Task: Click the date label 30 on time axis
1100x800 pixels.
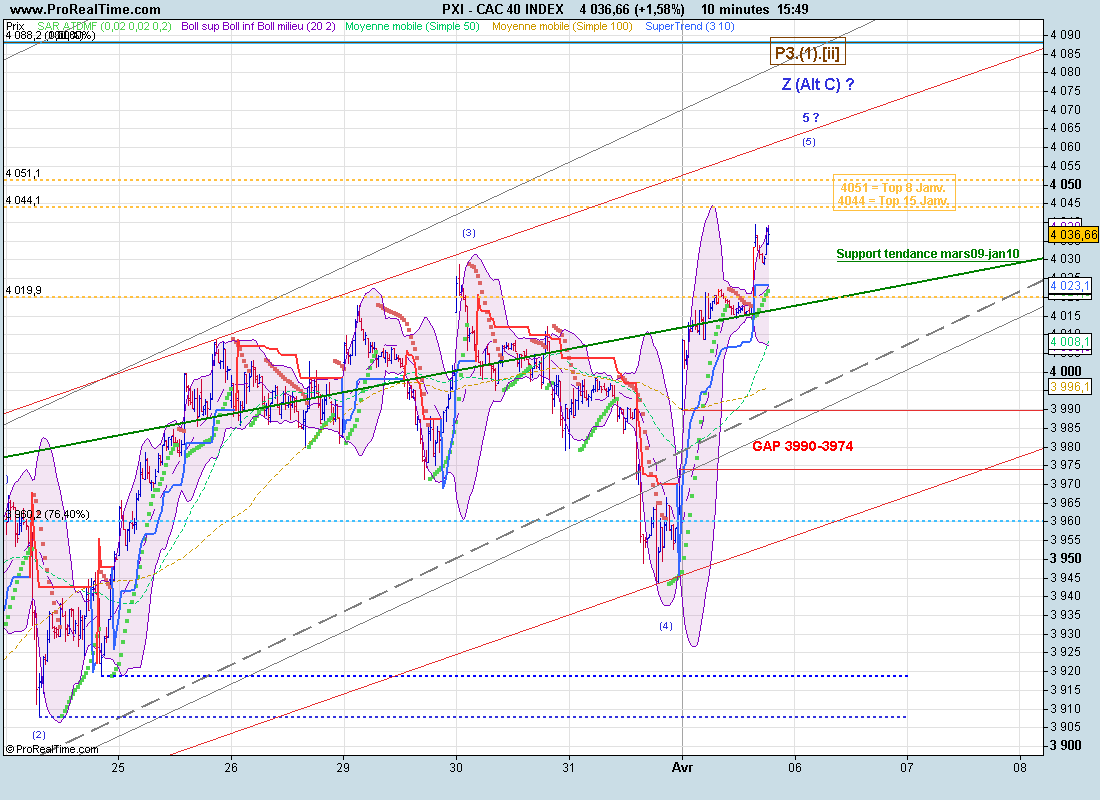Action: 456,767
